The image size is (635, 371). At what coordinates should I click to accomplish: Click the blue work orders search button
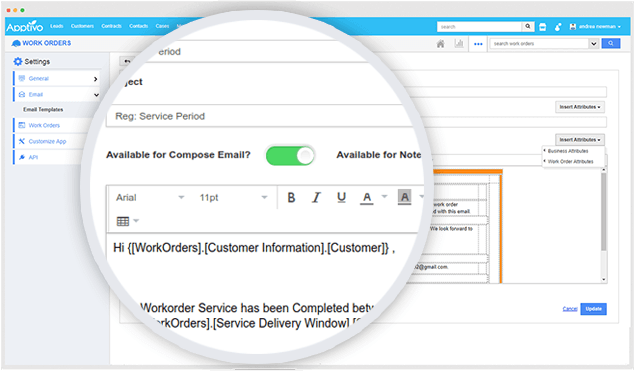(x=611, y=43)
